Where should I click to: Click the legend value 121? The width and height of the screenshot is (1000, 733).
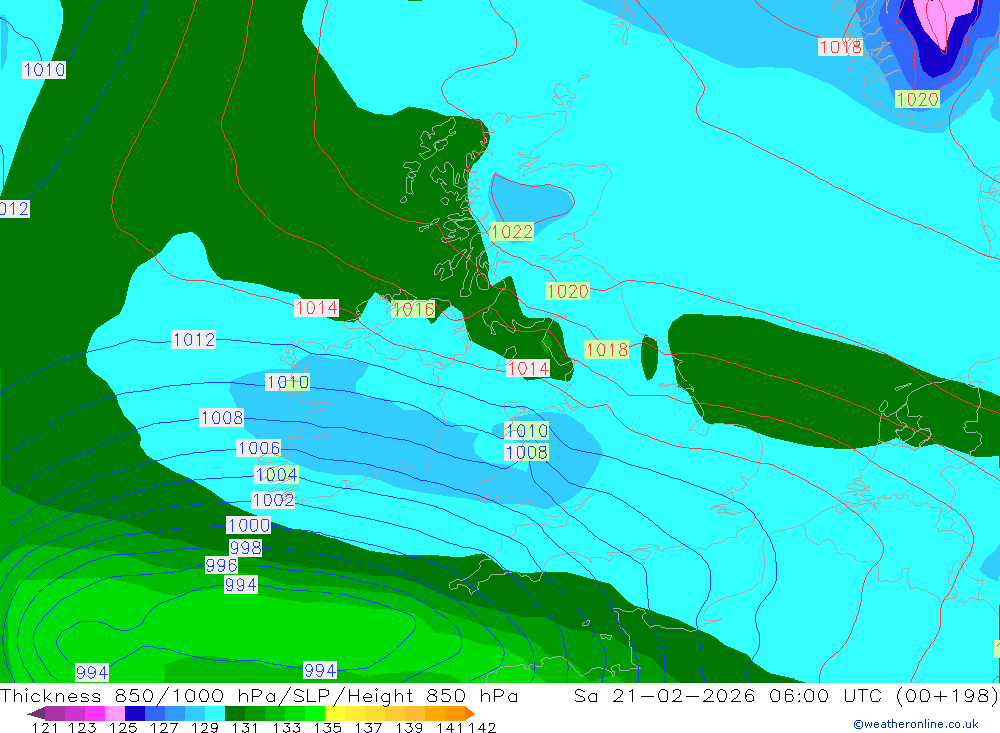pos(45,727)
